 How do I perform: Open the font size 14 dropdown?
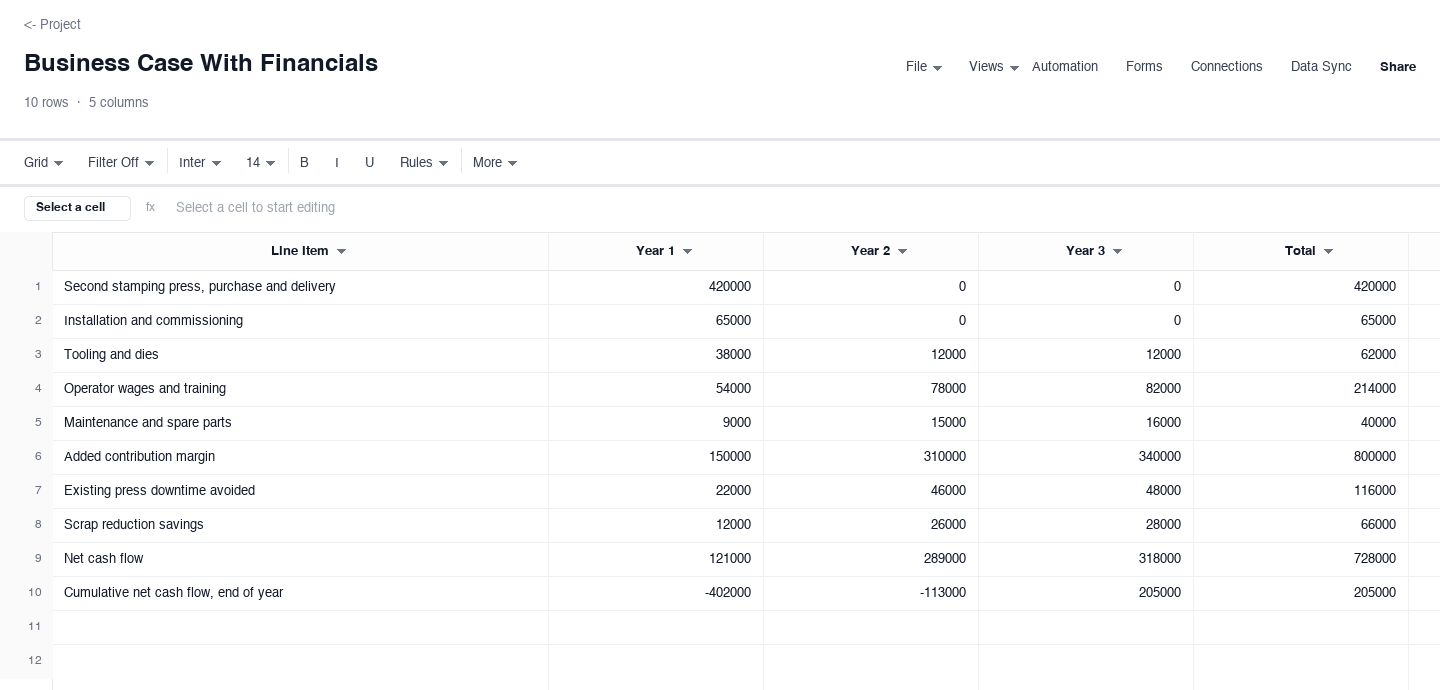pos(261,163)
